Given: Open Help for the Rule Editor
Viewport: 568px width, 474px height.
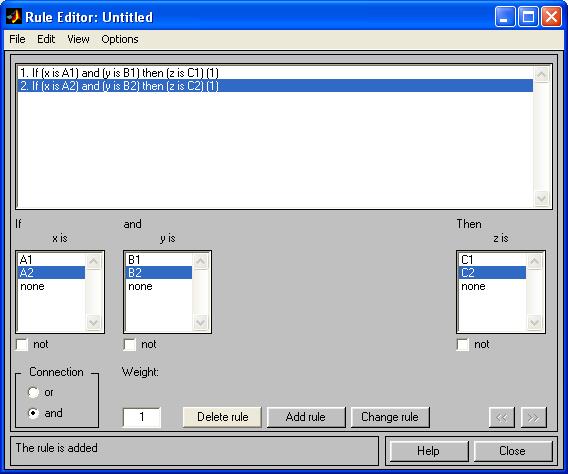Looking at the screenshot, I should [429, 451].
